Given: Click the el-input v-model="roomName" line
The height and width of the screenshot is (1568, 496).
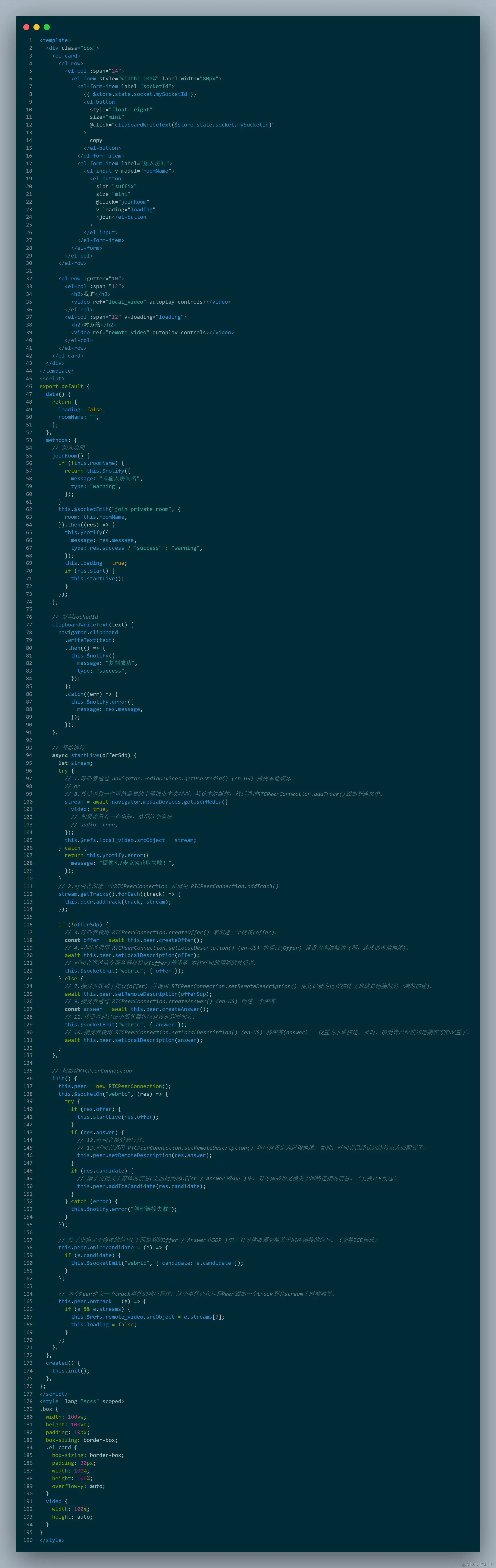Looking at the screenshot, I should pyautogui.click(x=129, y=171).
